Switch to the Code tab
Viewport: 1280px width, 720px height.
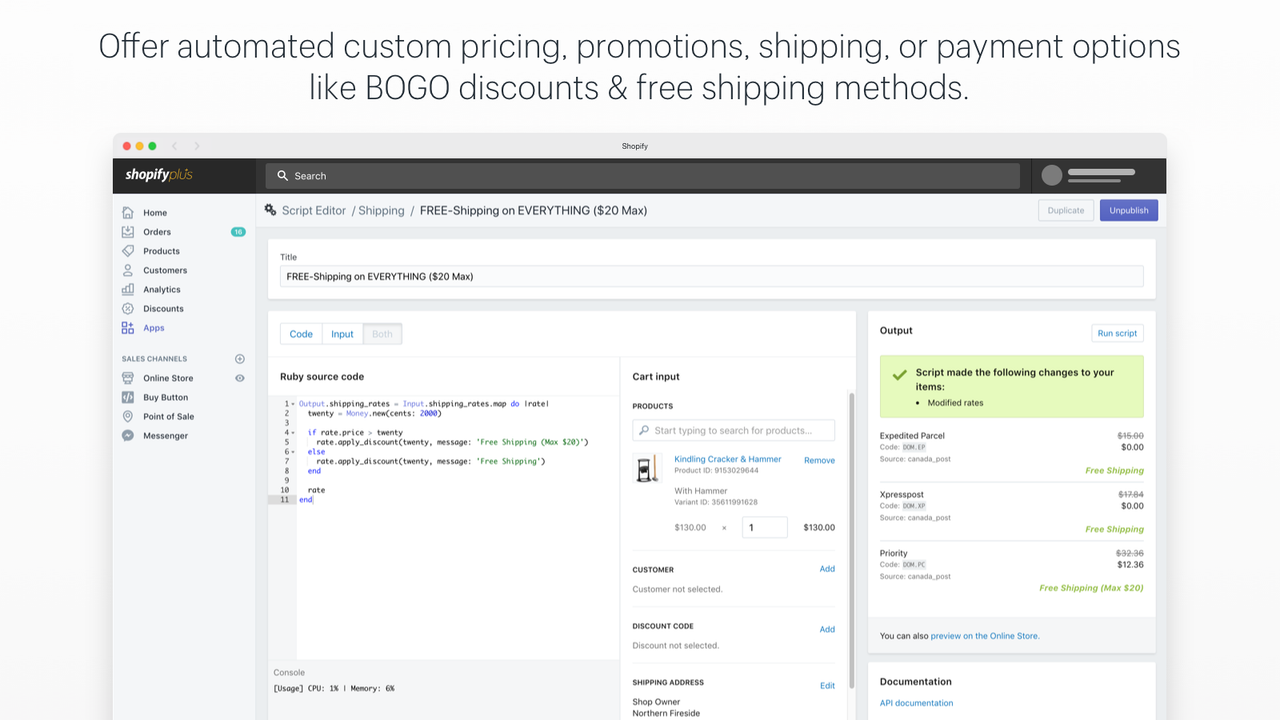(301, 334)
